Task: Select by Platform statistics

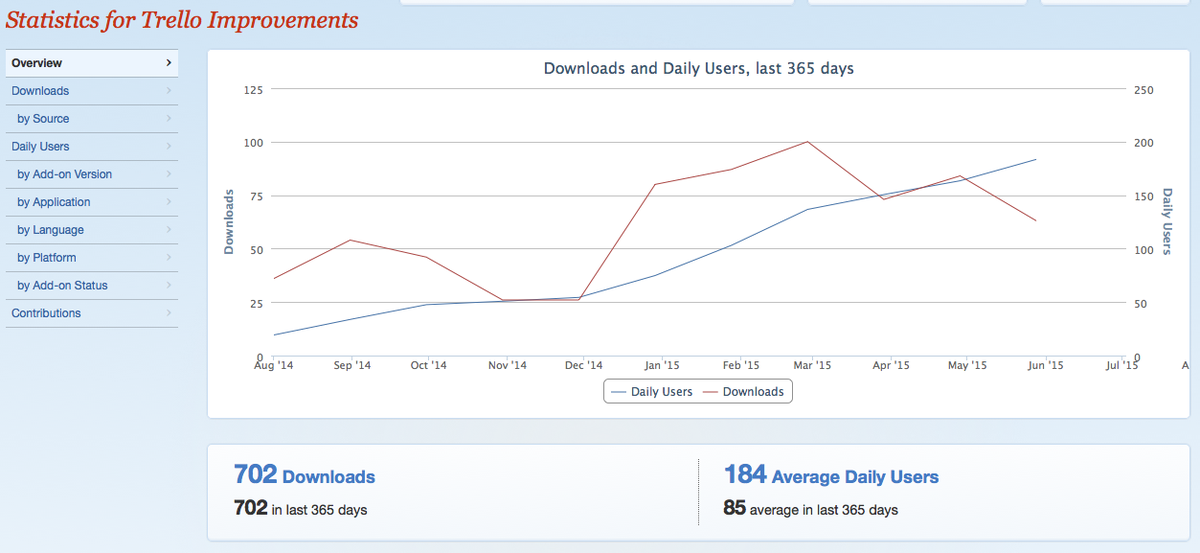Action: (91, 258)
